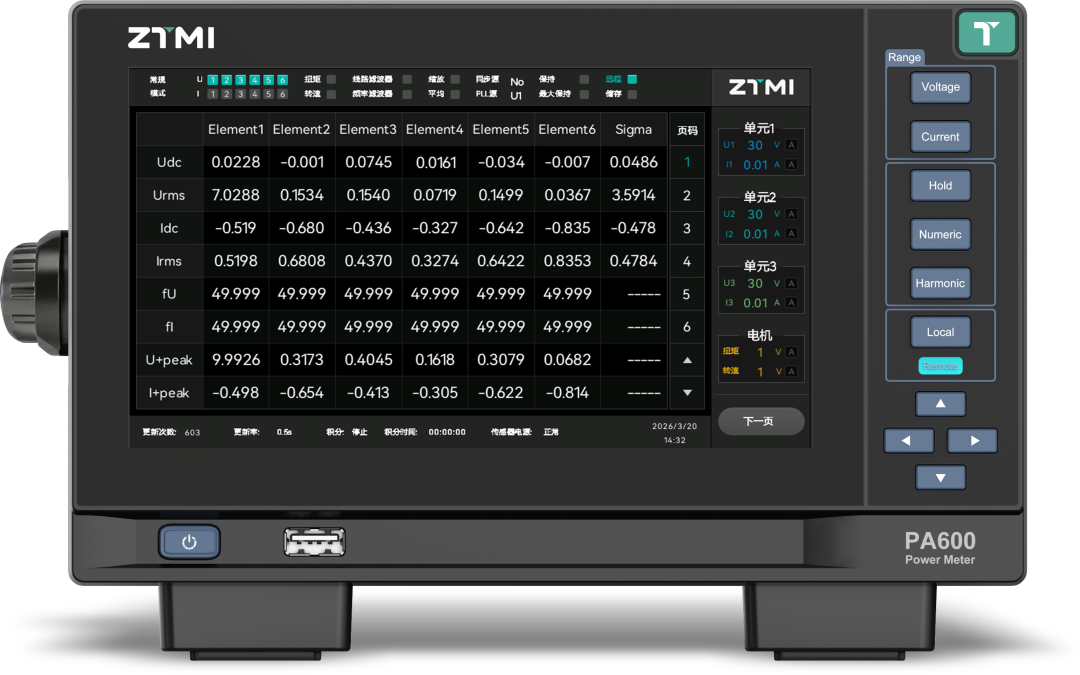Click the 同步源 value No

[517, 82]
